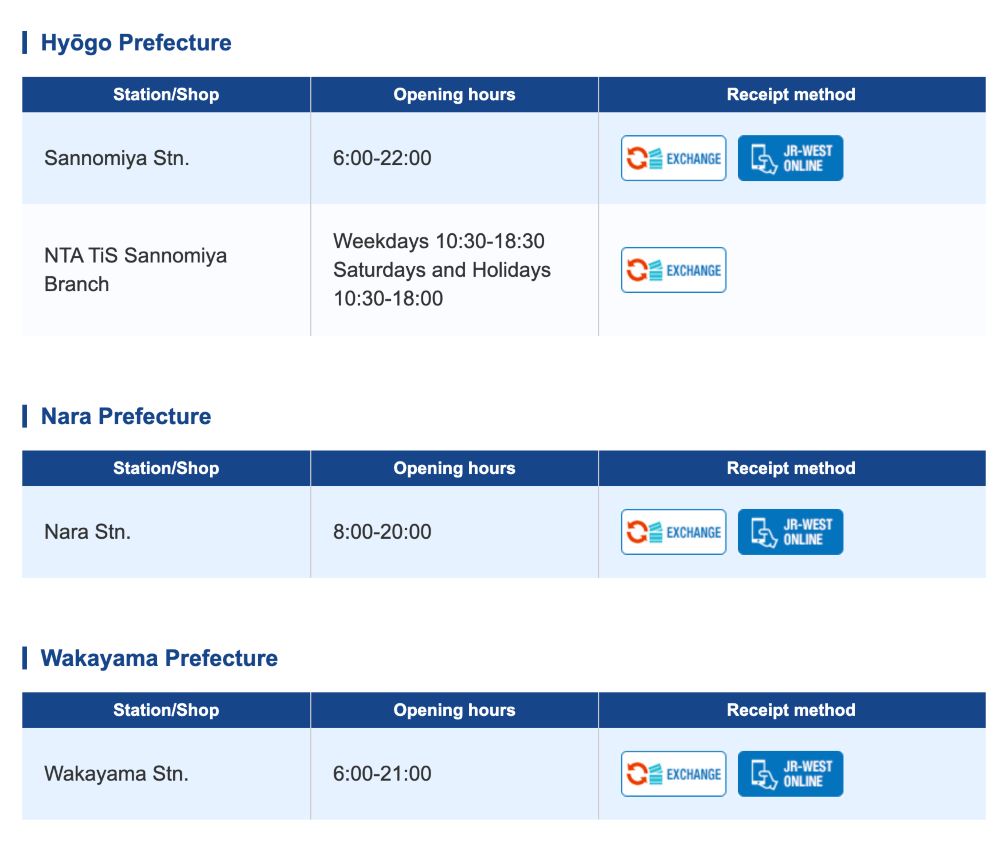Screen dimensions: 1000x854
Task: Select the 6:00-22:00 opening hours text
Action: 382,158
